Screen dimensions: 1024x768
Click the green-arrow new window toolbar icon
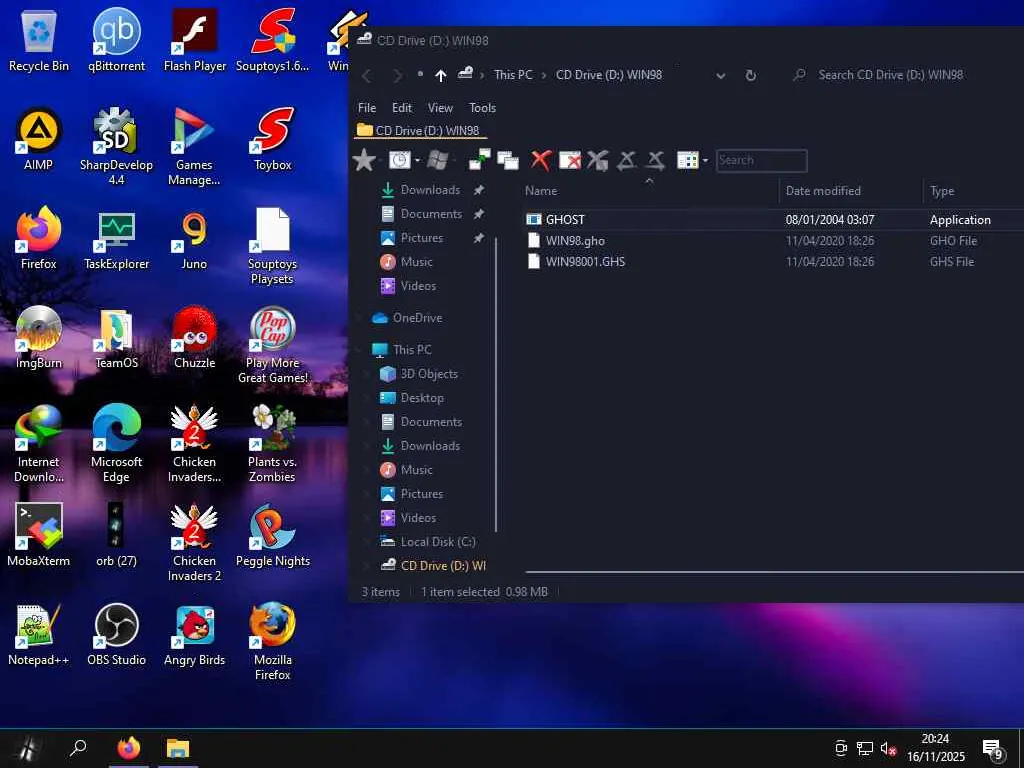pos(480,160)
